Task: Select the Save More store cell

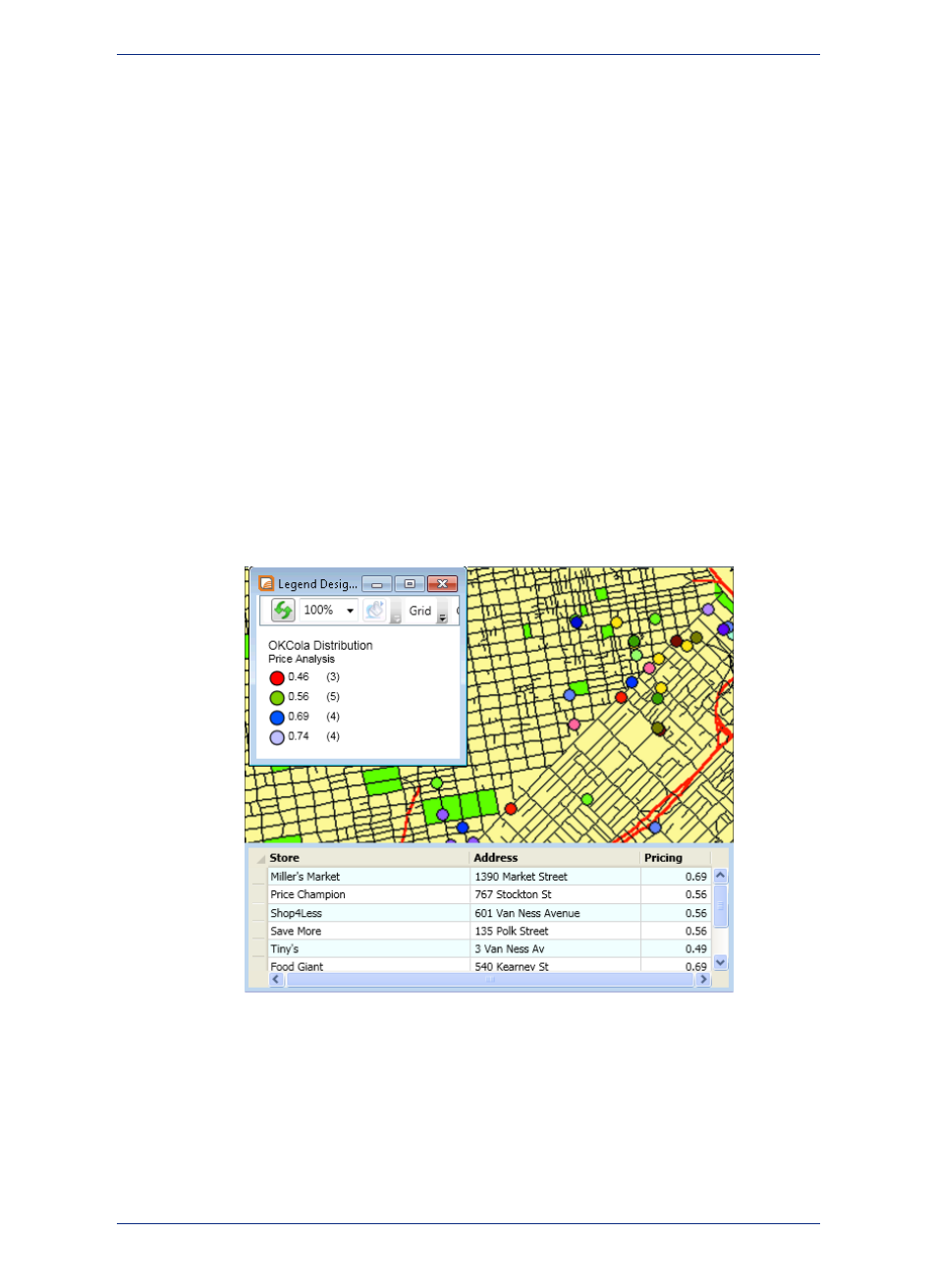Action: (x=368, y=931)
